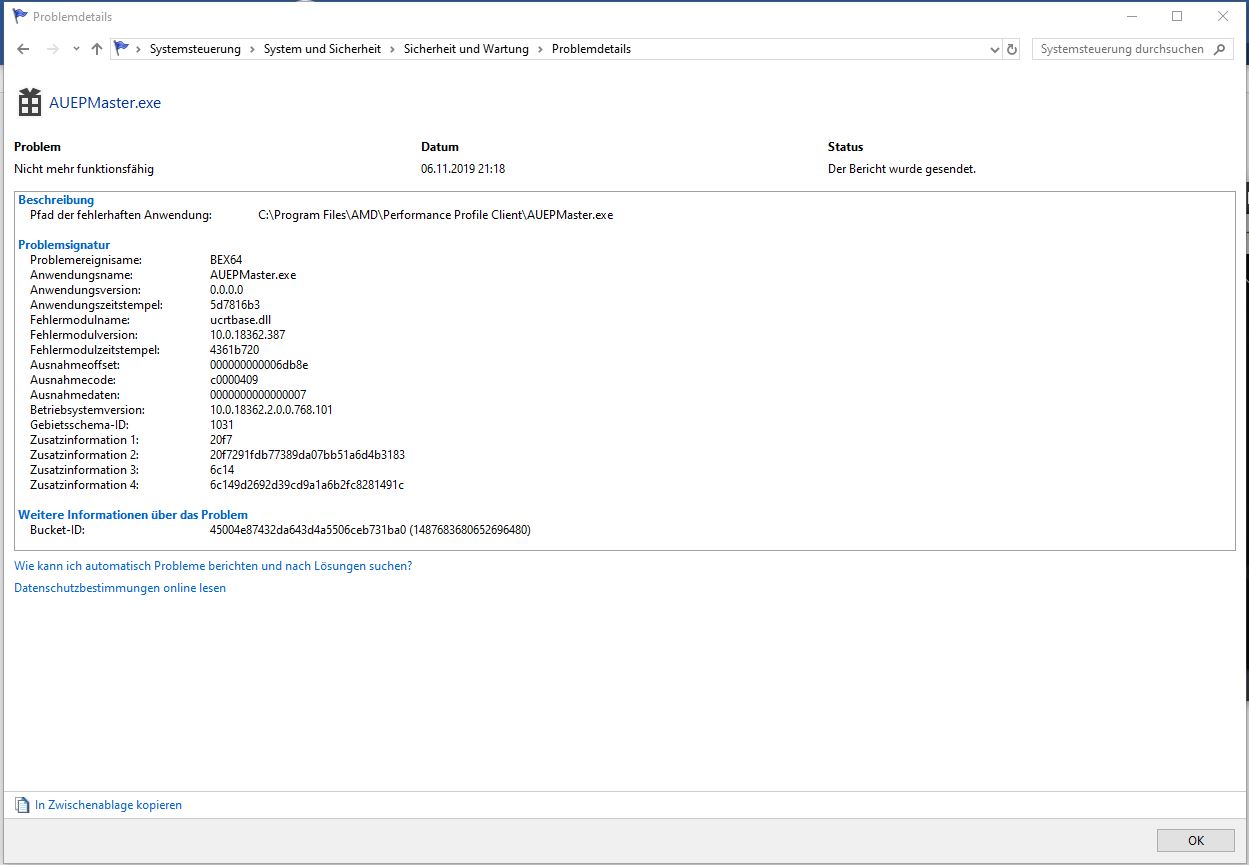Select Gebietsschema-ID value 1031

(x=222, y=425)
